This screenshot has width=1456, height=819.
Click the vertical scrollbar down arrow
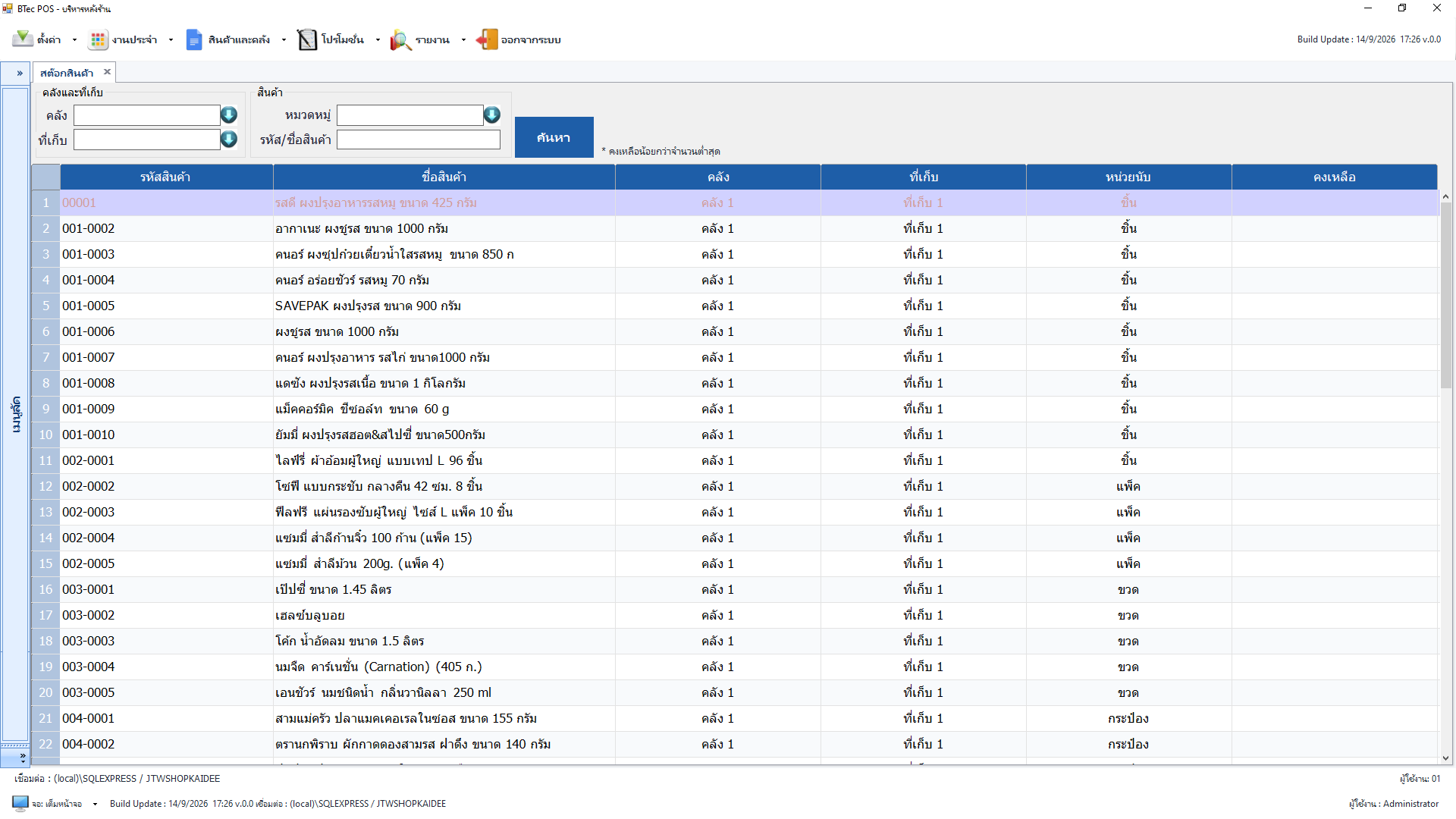(1445, 758)
